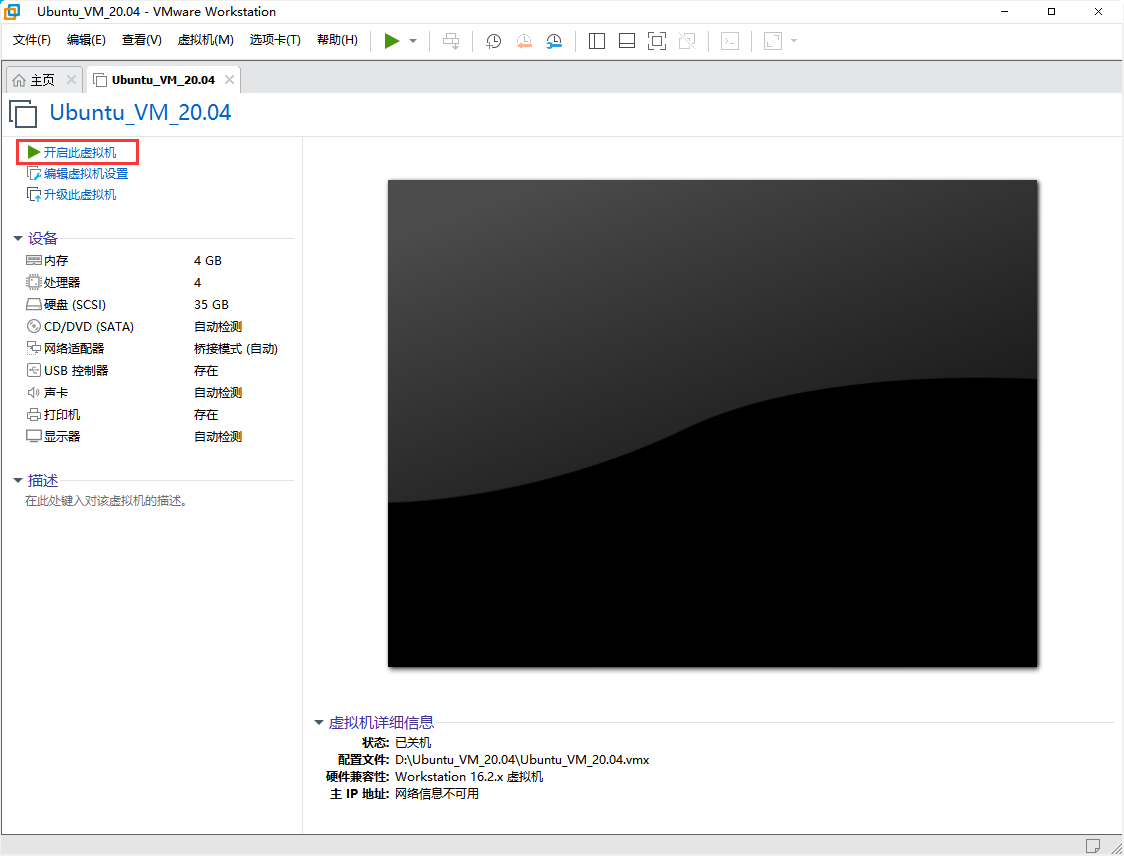Open the 编辑(E) menu
The image size is (1124, 856).
pyautogui.click(x=86, y=39)
